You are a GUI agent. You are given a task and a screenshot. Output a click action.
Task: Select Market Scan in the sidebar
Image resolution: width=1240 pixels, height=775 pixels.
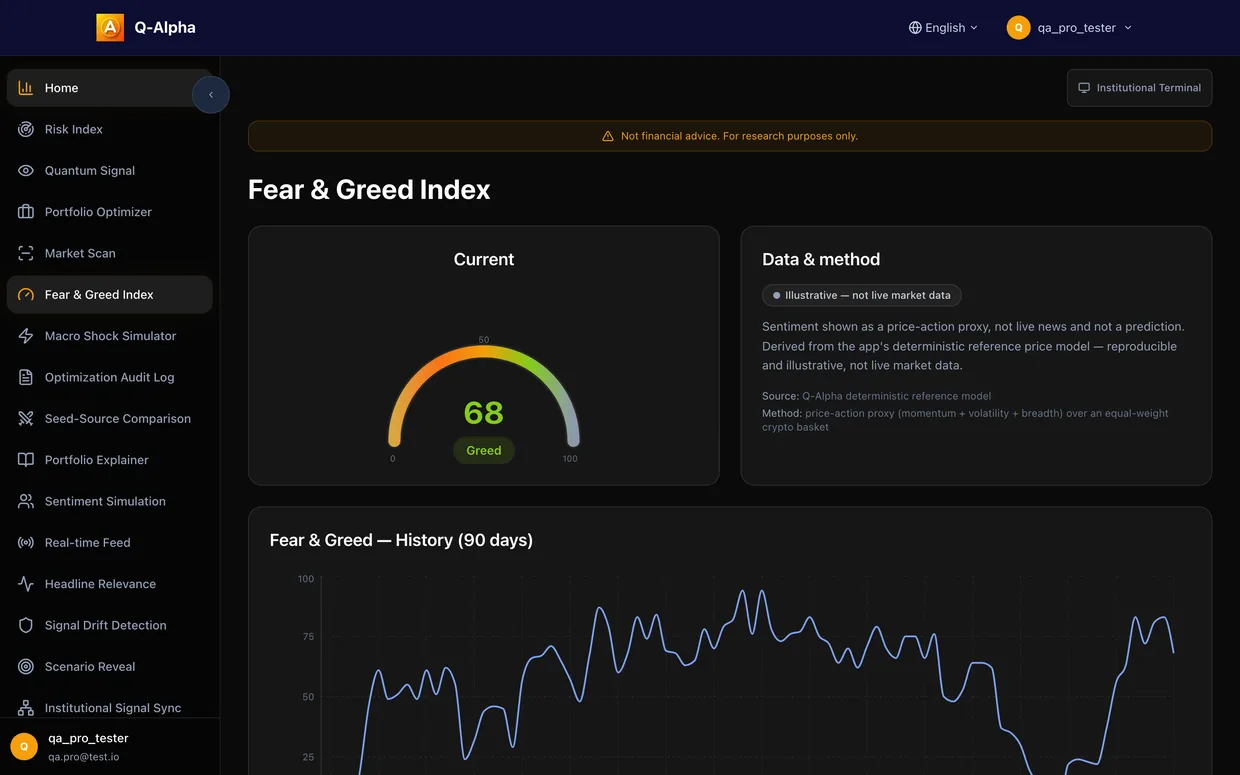pyautogui.click(x=109, y=253)
